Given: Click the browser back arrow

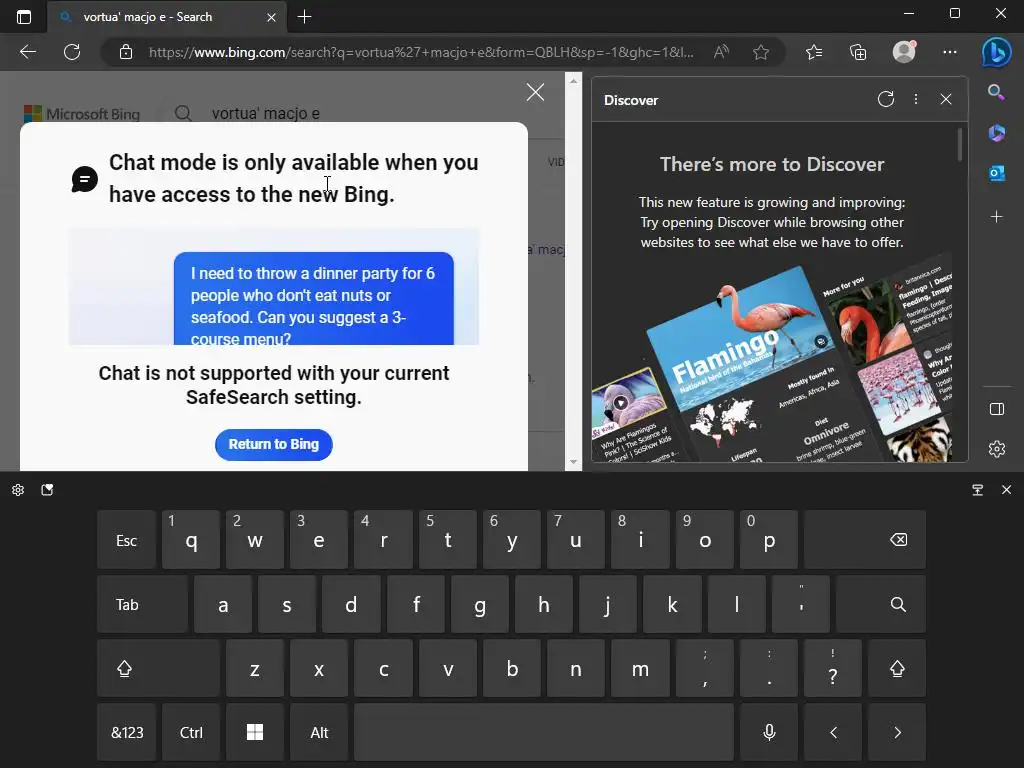Looking at the screenshot, I should click(x=27, y=52).
